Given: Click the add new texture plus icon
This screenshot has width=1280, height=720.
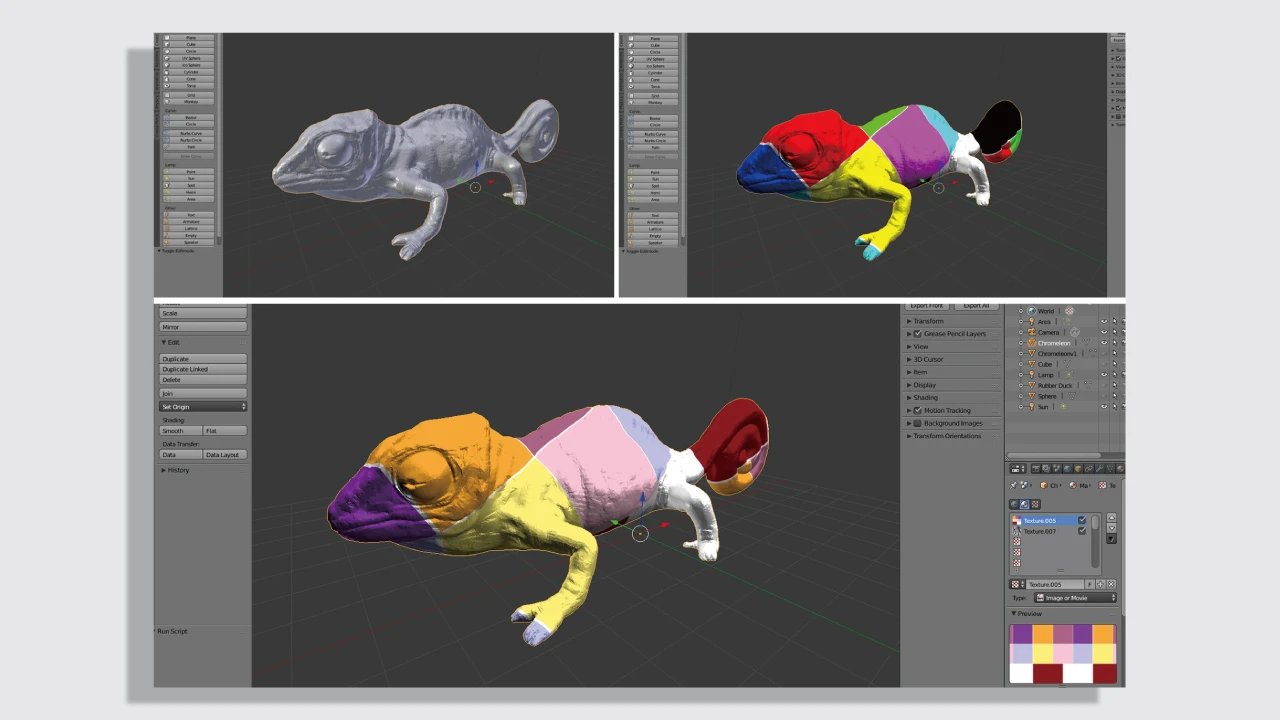Looking at the screenshot, I should 1100,584.
